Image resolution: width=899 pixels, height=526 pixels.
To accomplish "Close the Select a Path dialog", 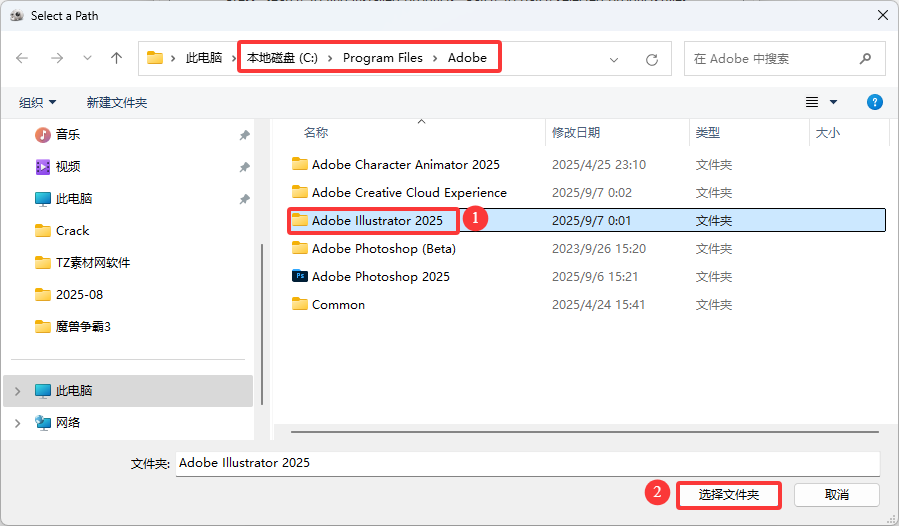I will coord(882,15).
